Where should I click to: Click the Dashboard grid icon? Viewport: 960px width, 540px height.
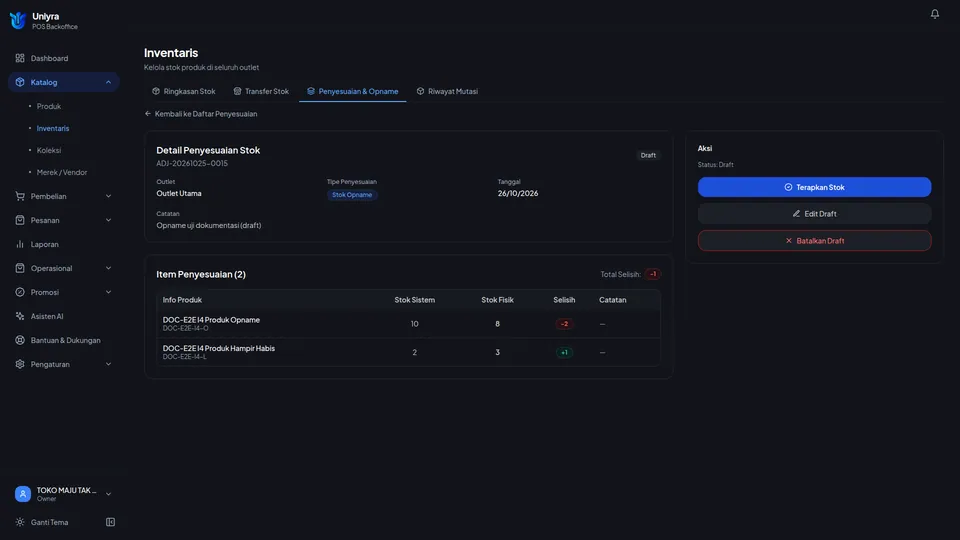point(20,58)
